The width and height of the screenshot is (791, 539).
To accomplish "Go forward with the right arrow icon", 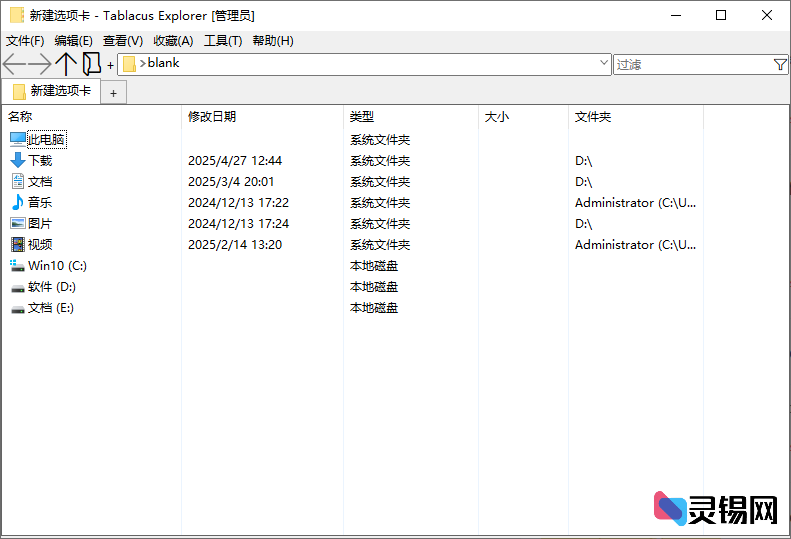I will 39,64.
